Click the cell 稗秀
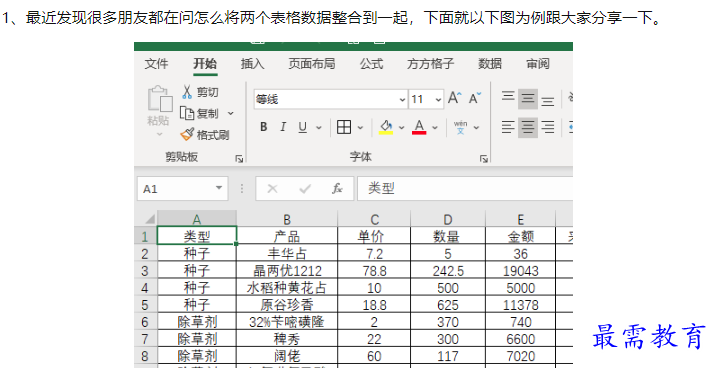Viewport: 714px width, 368px height. coord(287,339)
